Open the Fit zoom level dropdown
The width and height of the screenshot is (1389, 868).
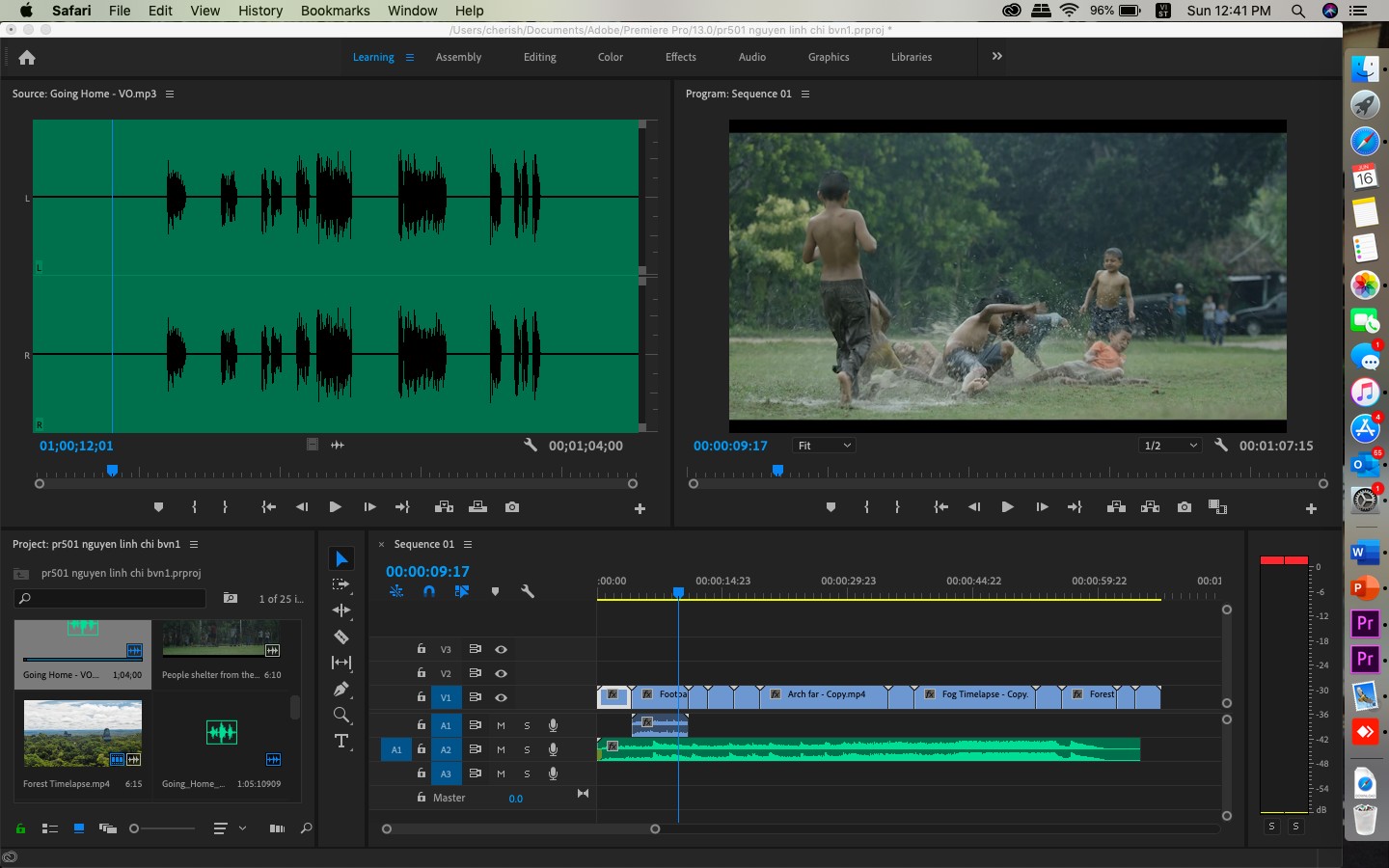click(824, 446)
